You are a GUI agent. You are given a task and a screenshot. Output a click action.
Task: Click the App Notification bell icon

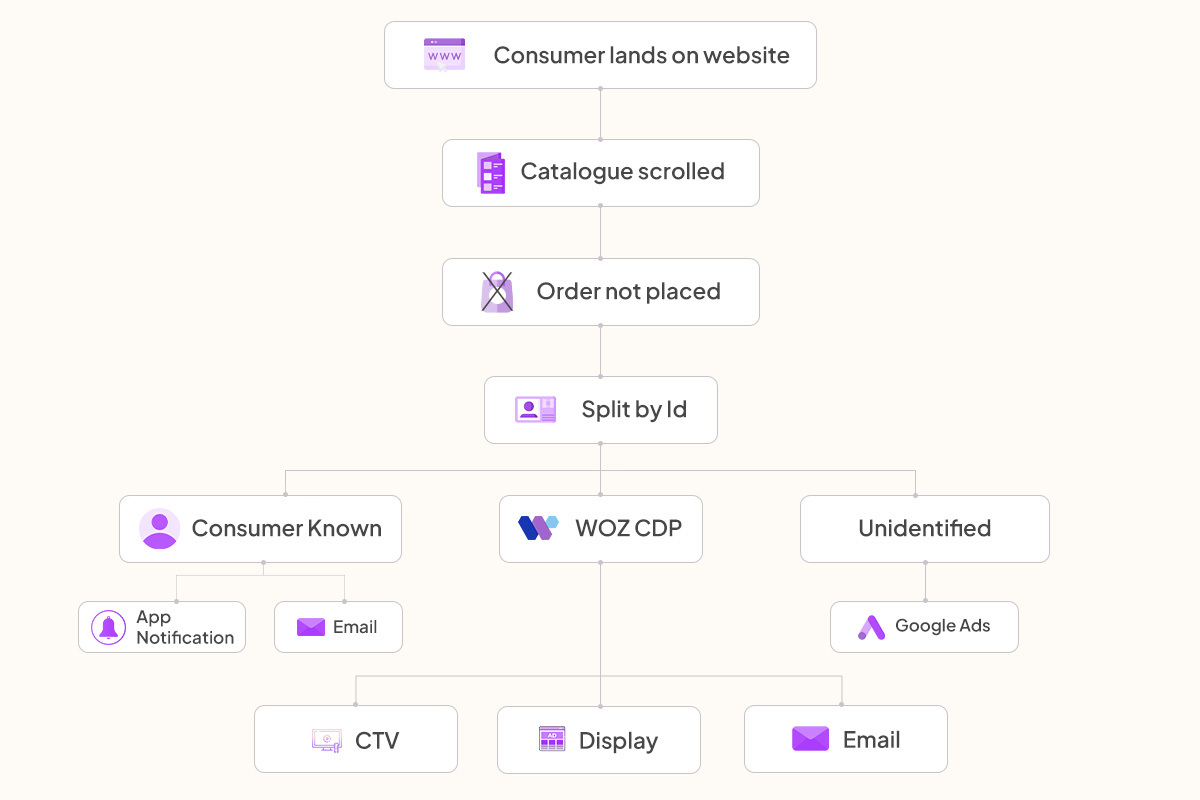109,627
